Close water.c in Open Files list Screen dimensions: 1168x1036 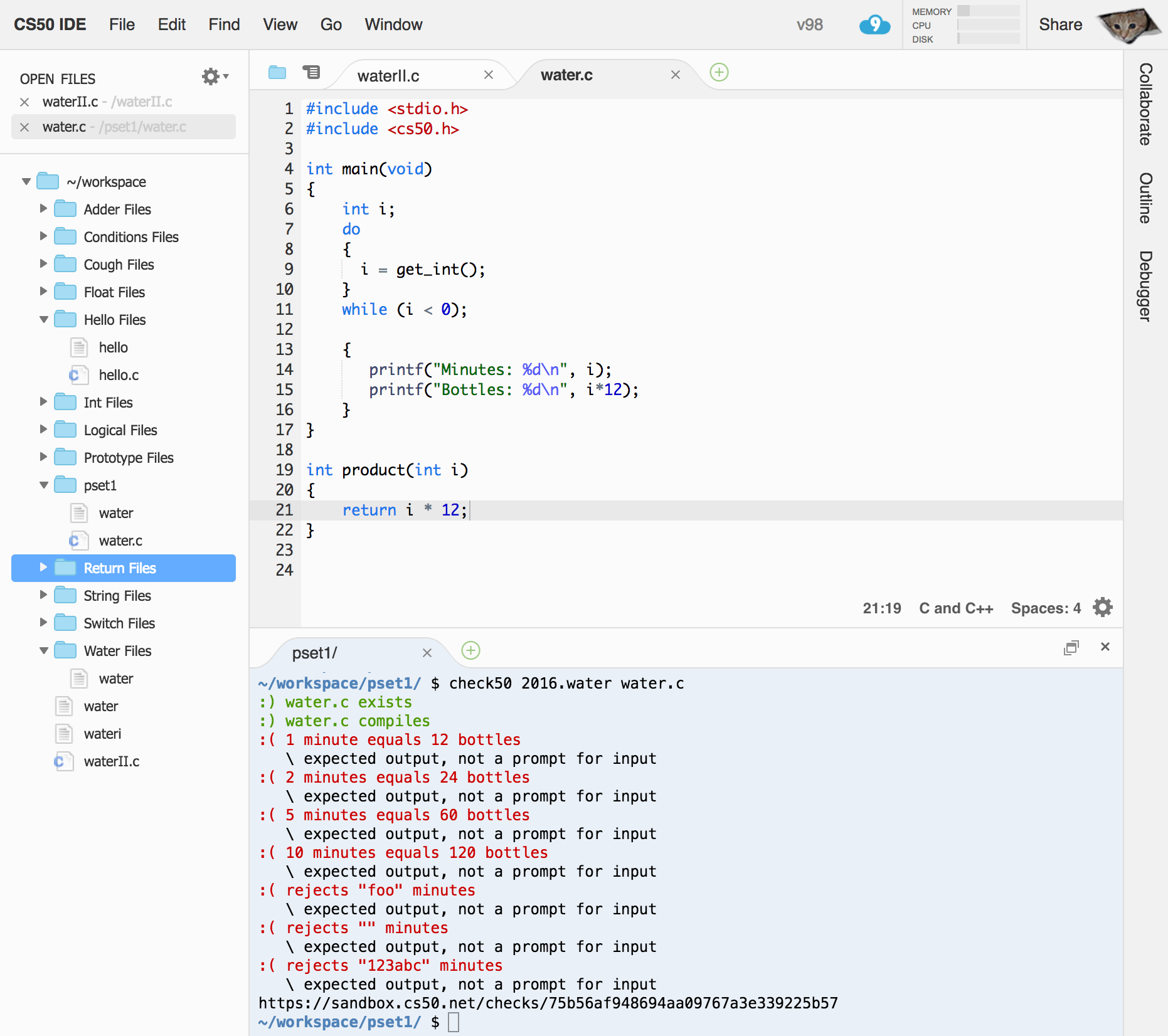[24, 127]
